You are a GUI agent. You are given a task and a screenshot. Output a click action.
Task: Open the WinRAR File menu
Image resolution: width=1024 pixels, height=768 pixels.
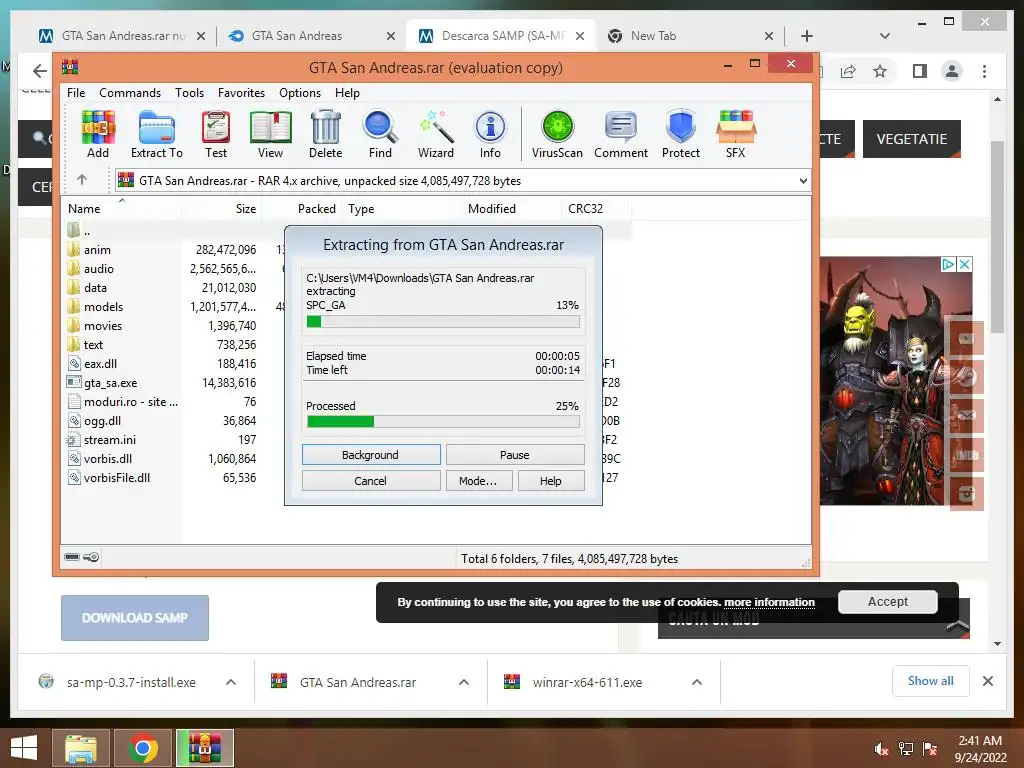(x=76, y=93)
